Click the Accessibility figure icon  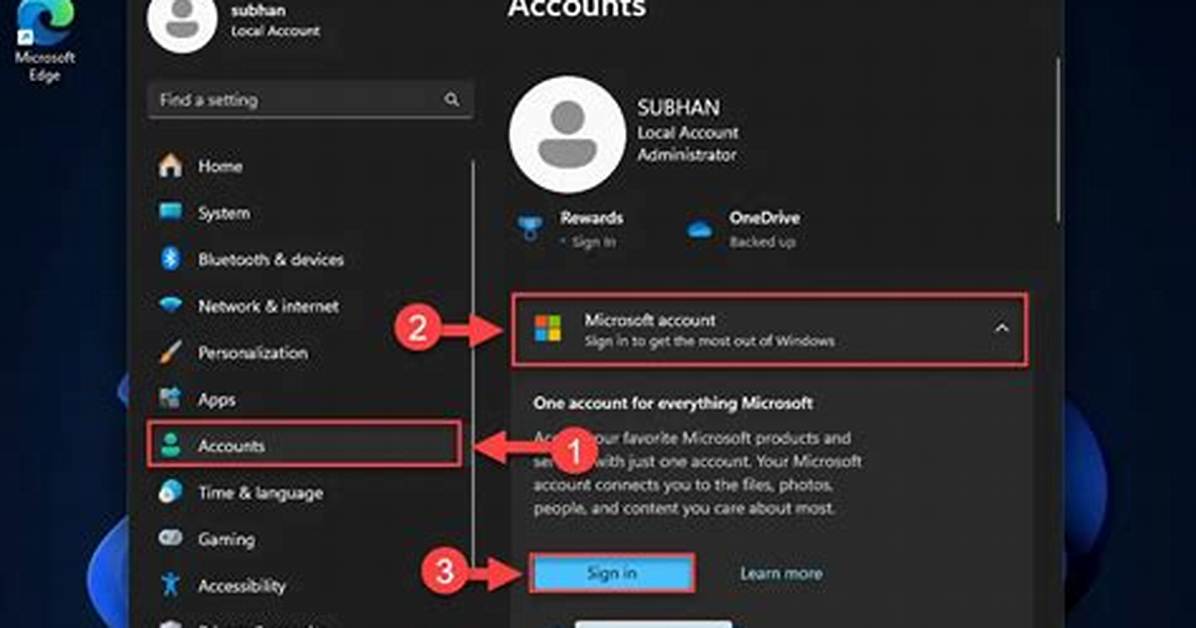170,585
